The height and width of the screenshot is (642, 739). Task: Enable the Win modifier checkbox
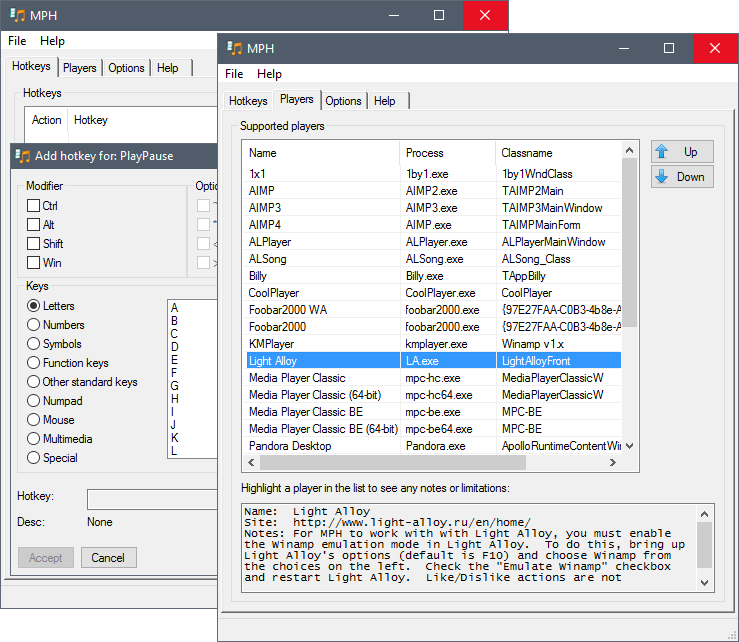coord(33,263)
